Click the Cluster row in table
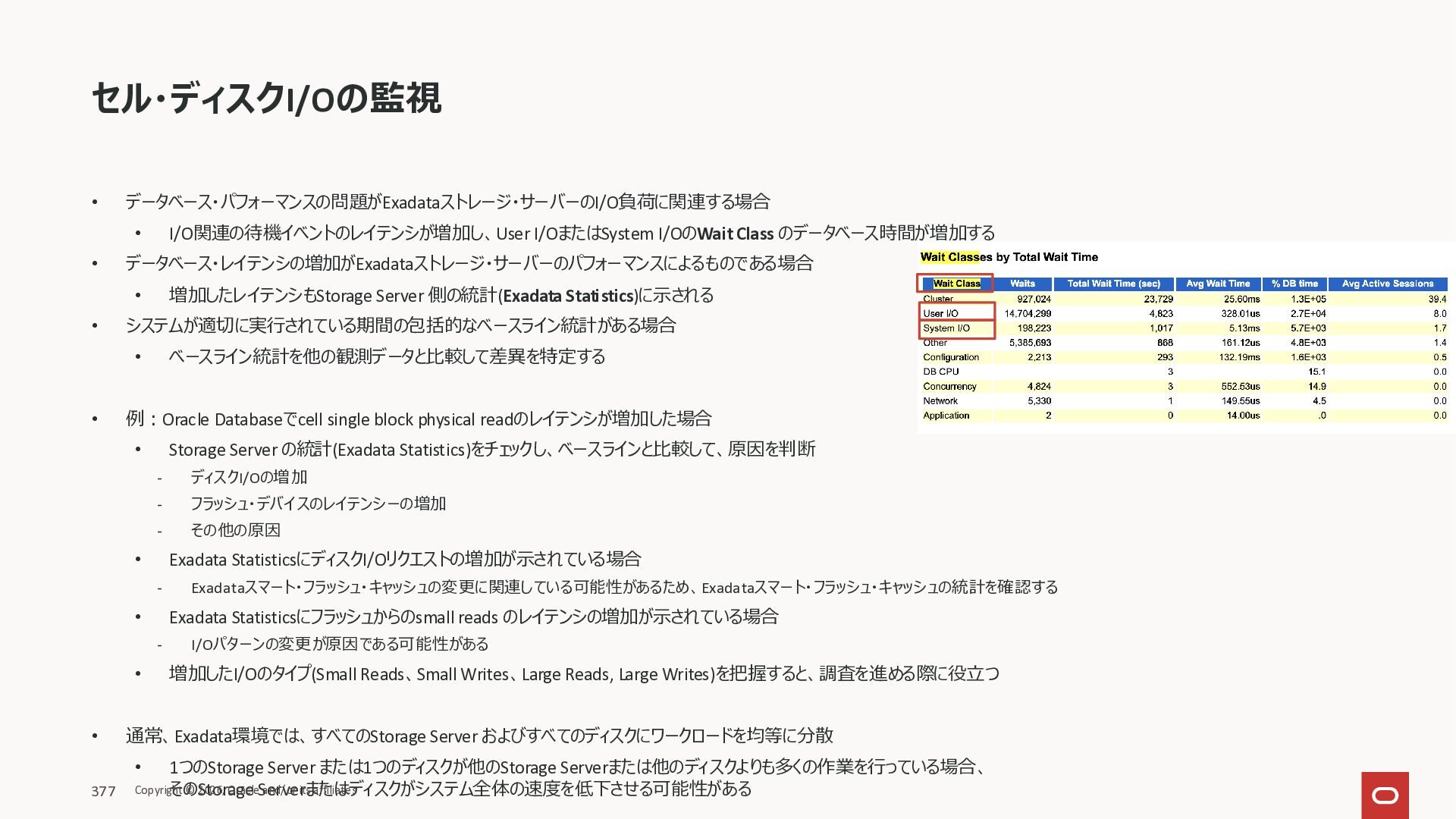The image size is (1456, 819). pyautogui.click(x=938, y=299)
